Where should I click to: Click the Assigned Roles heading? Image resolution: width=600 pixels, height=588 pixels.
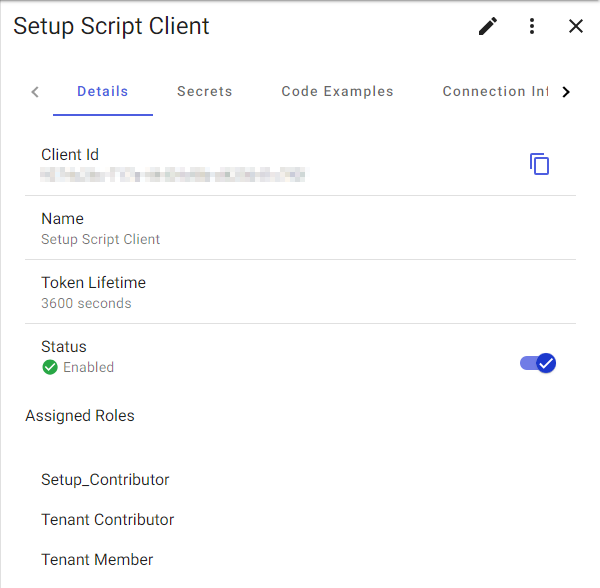80,416
